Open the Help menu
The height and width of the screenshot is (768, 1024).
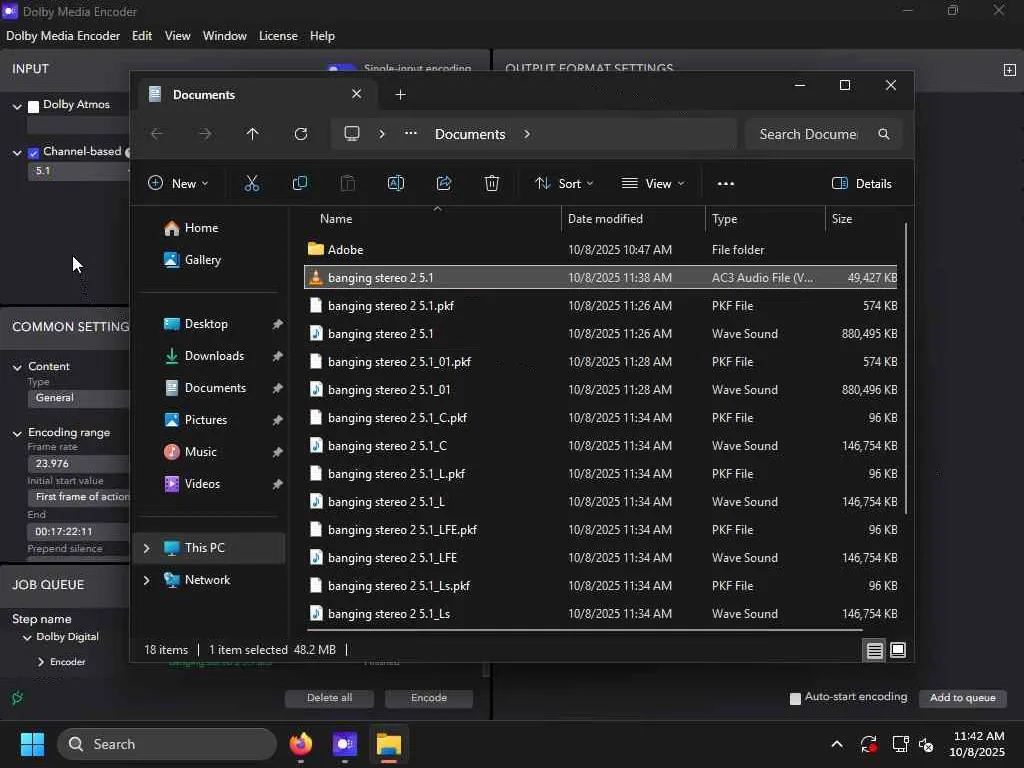point(322,36)
